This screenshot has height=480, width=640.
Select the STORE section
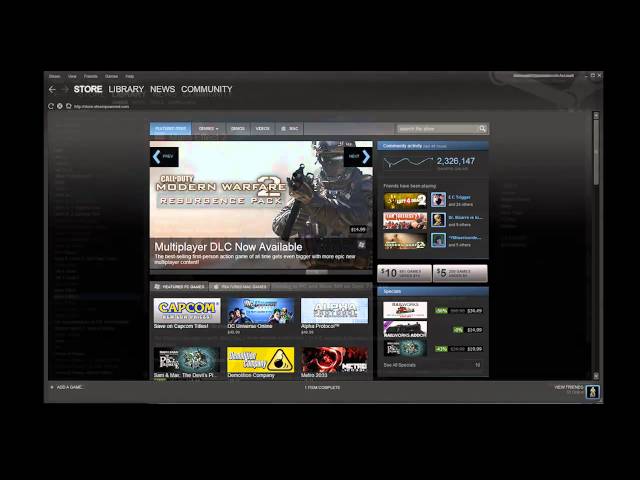88,89
